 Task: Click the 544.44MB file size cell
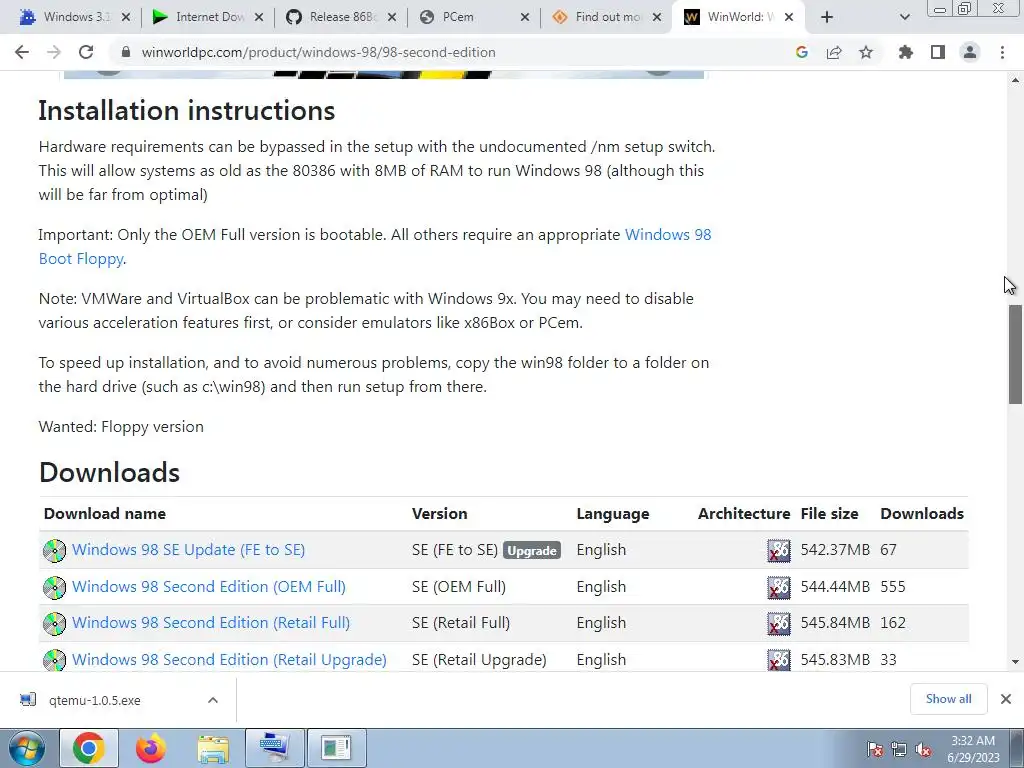(835, 586)
